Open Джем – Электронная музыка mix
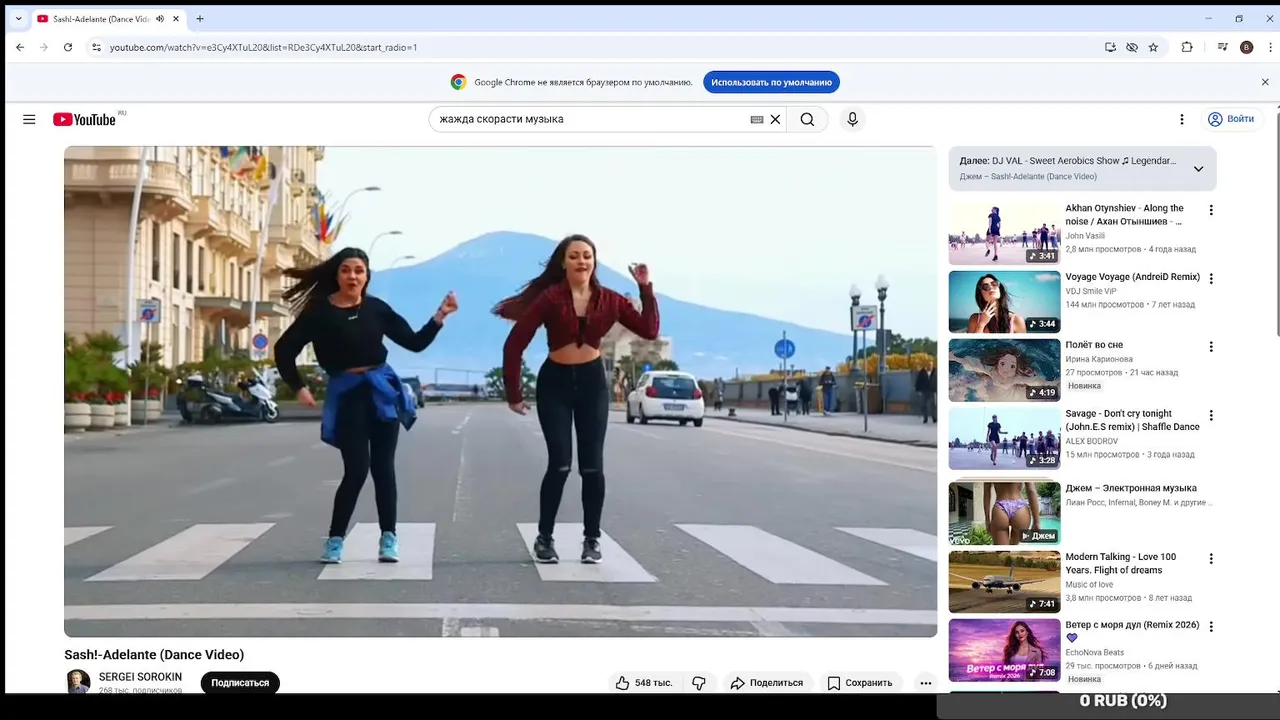The width and height of the screenshot is (1280, 720). point(1131,489)
